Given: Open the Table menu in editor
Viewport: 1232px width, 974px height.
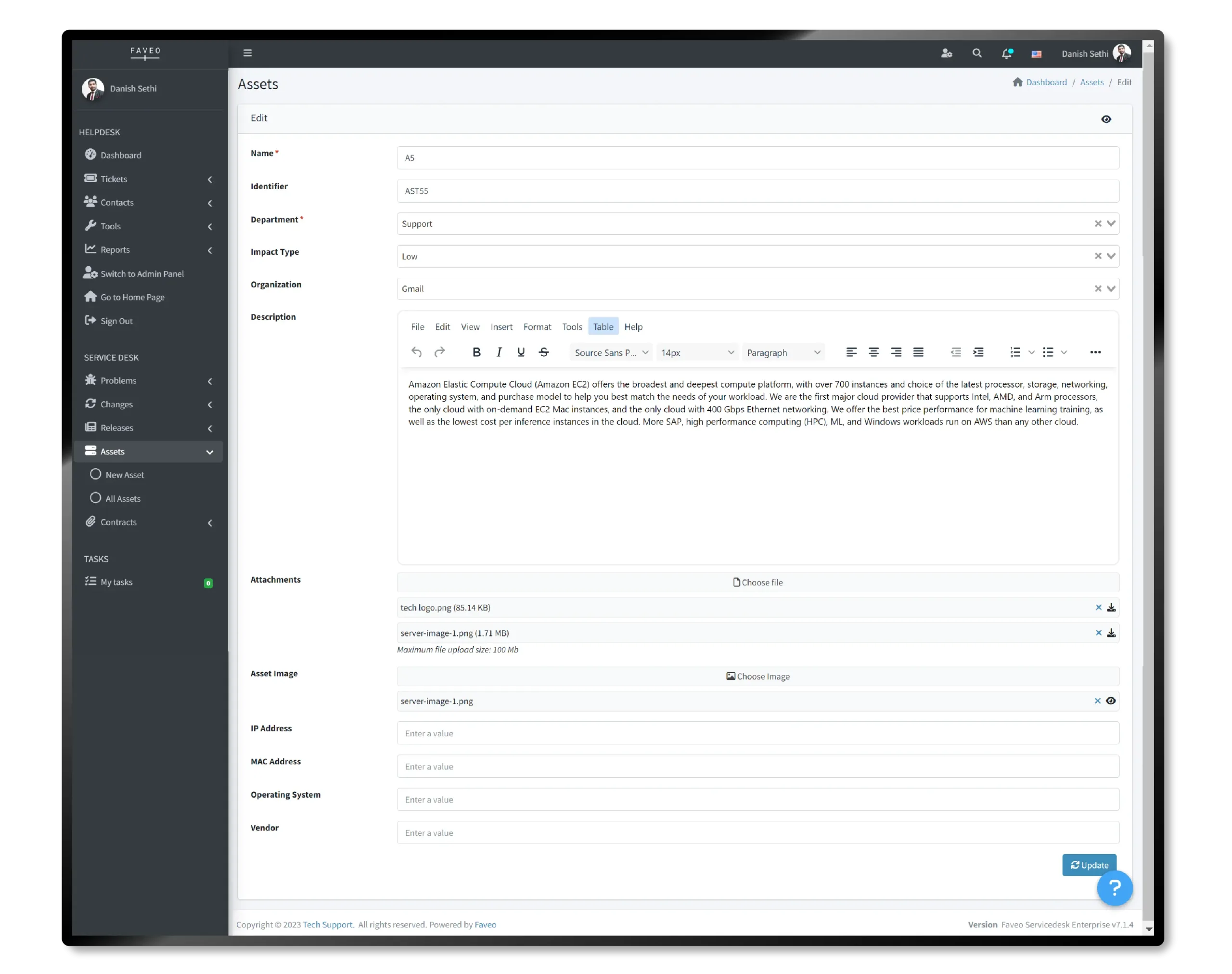Looking at the screenshot, I should (x=603, y=327).
